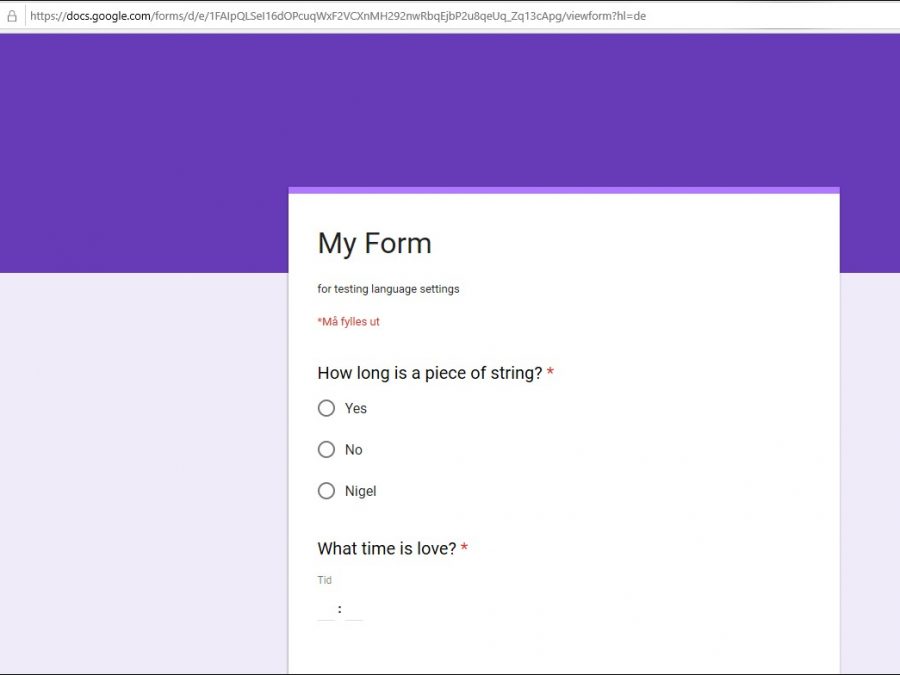Click the 'Yes' option label text
This screenshot has height=675, width=900.
point(355,408)
